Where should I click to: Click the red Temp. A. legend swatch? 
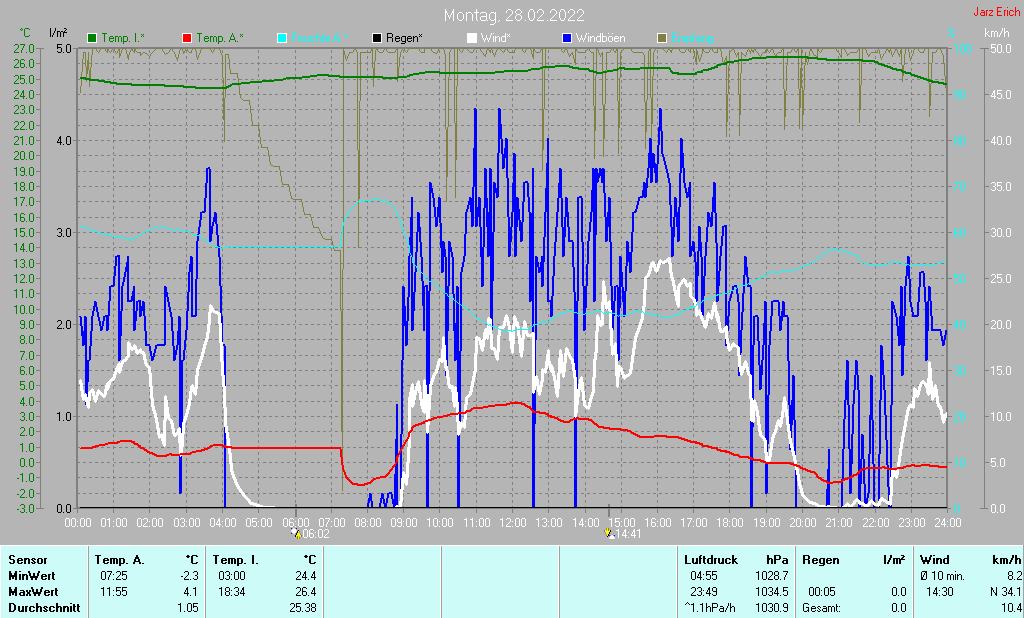187,38
